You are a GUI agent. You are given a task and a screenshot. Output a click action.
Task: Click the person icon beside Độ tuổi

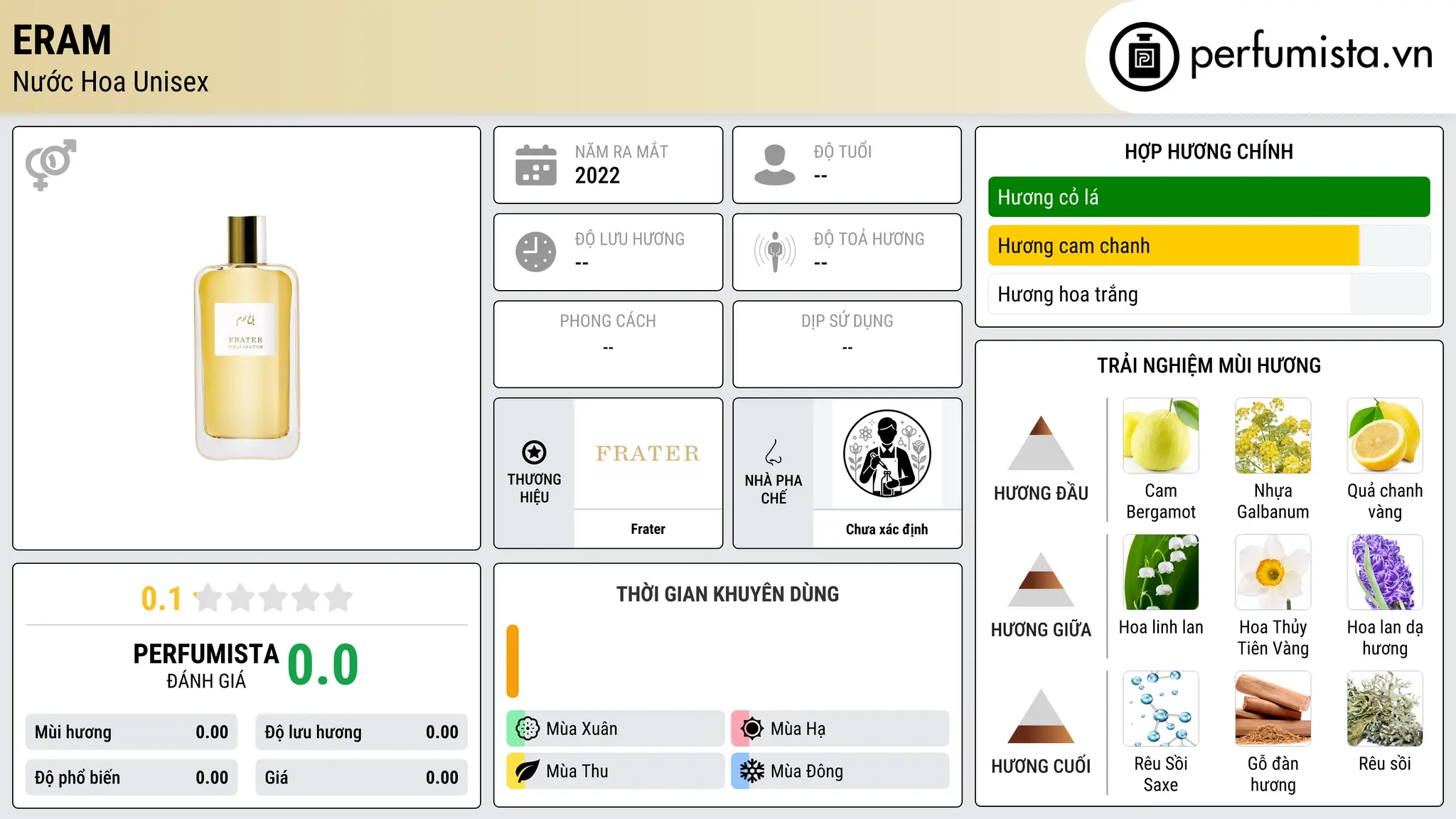775,165
